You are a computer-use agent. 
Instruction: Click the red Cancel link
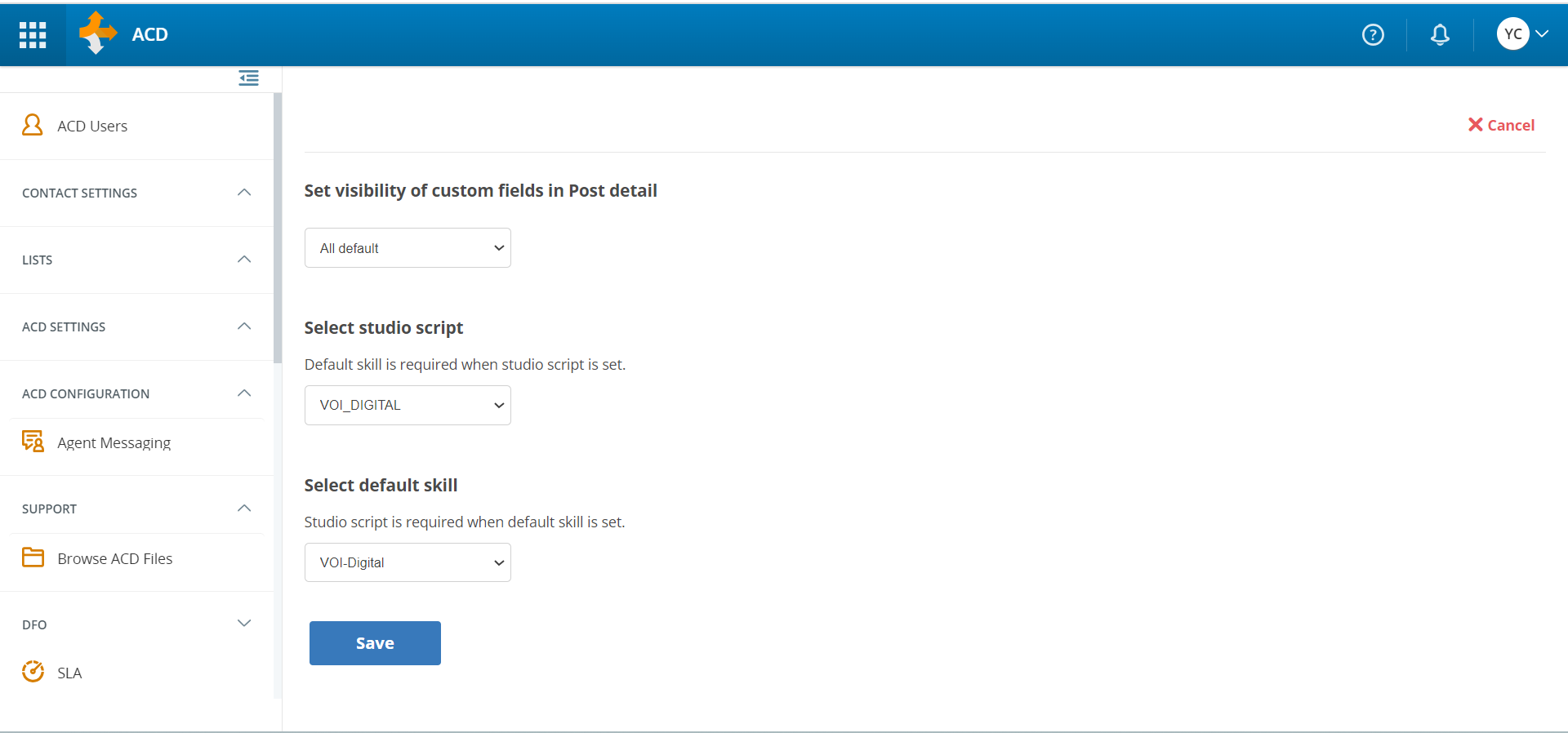(1501, 125)
